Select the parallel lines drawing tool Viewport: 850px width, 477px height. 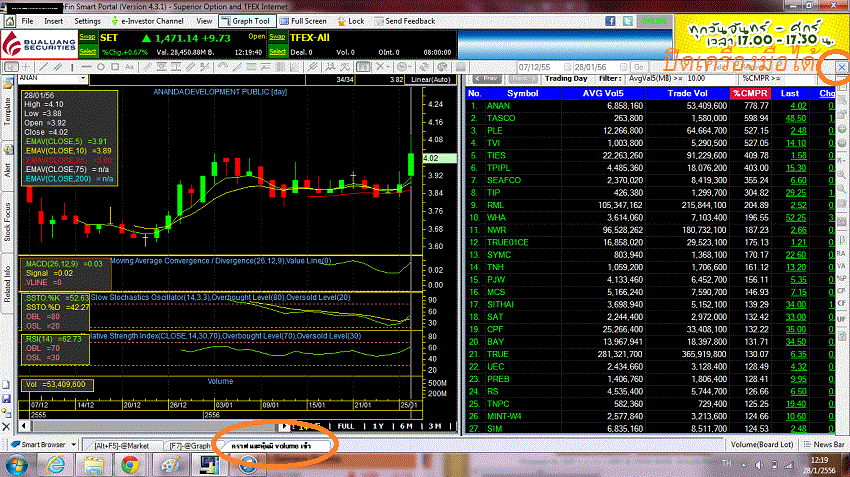[x=57, y=67]
